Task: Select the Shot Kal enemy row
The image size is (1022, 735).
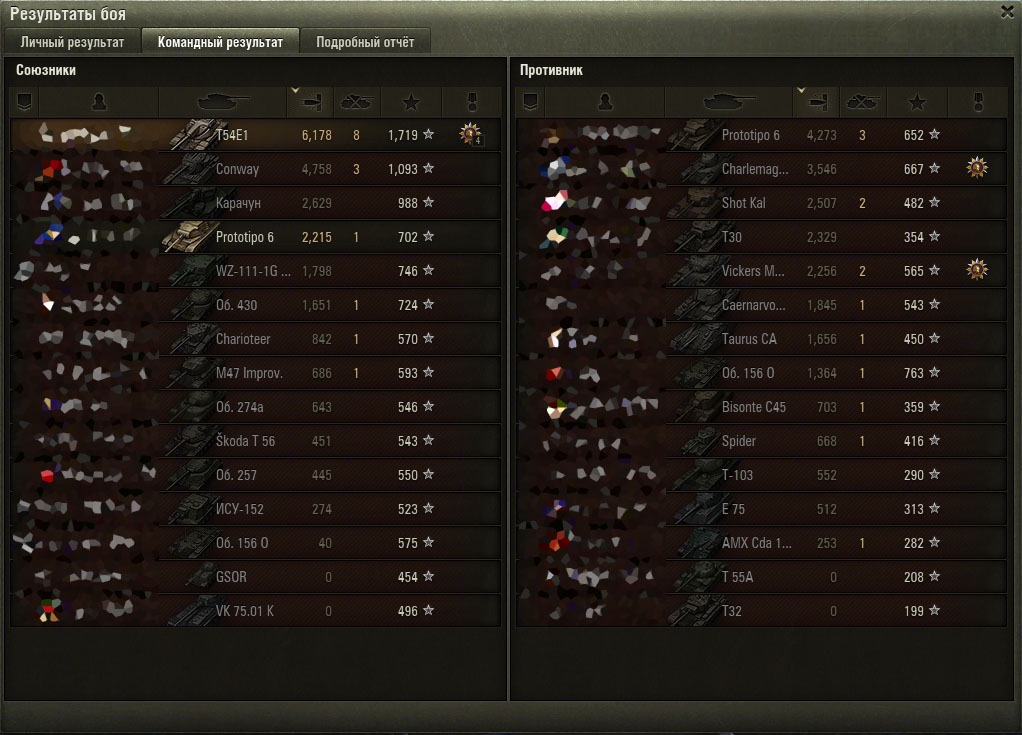Action: [761, 203]
